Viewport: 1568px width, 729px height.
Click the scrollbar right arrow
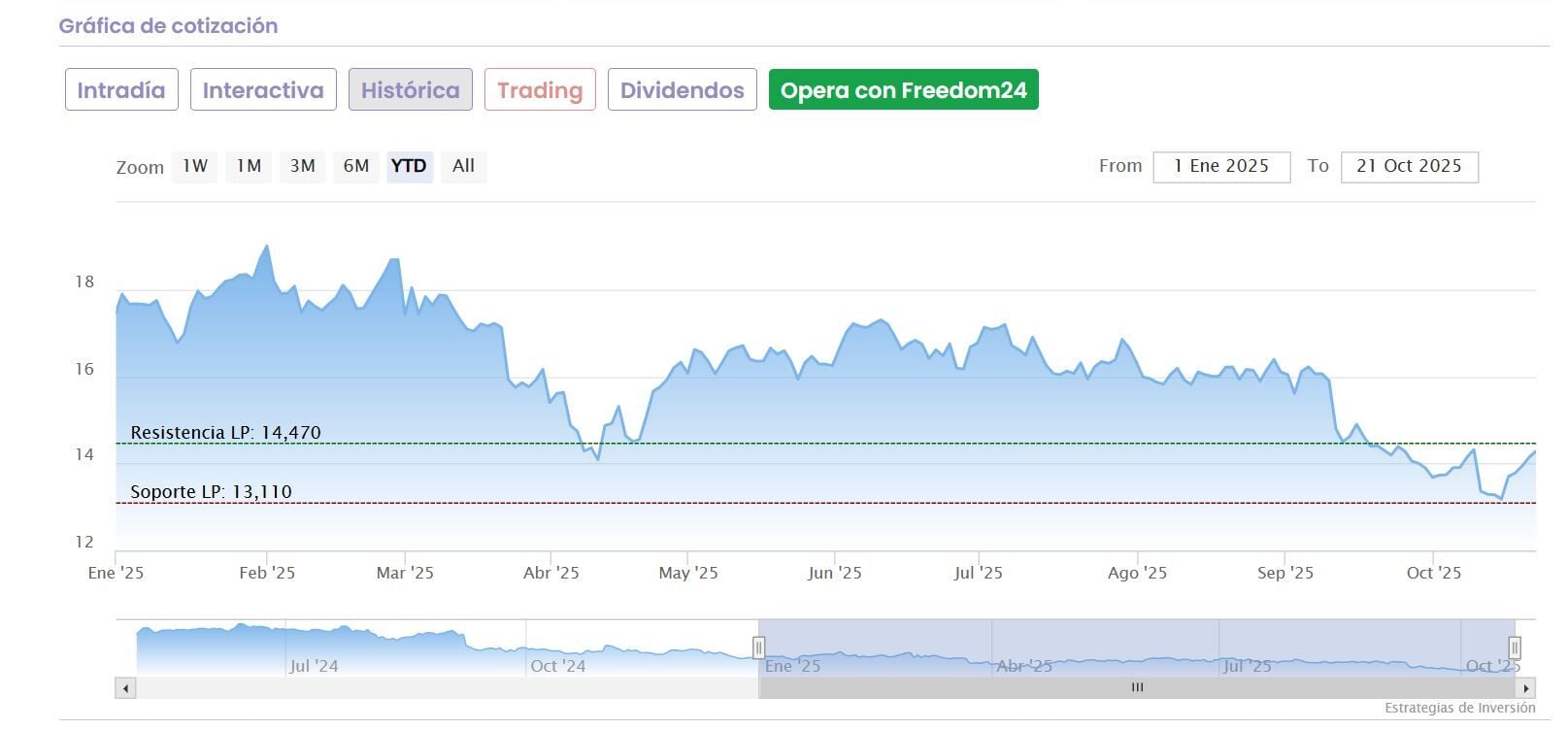pos(1526,688)
